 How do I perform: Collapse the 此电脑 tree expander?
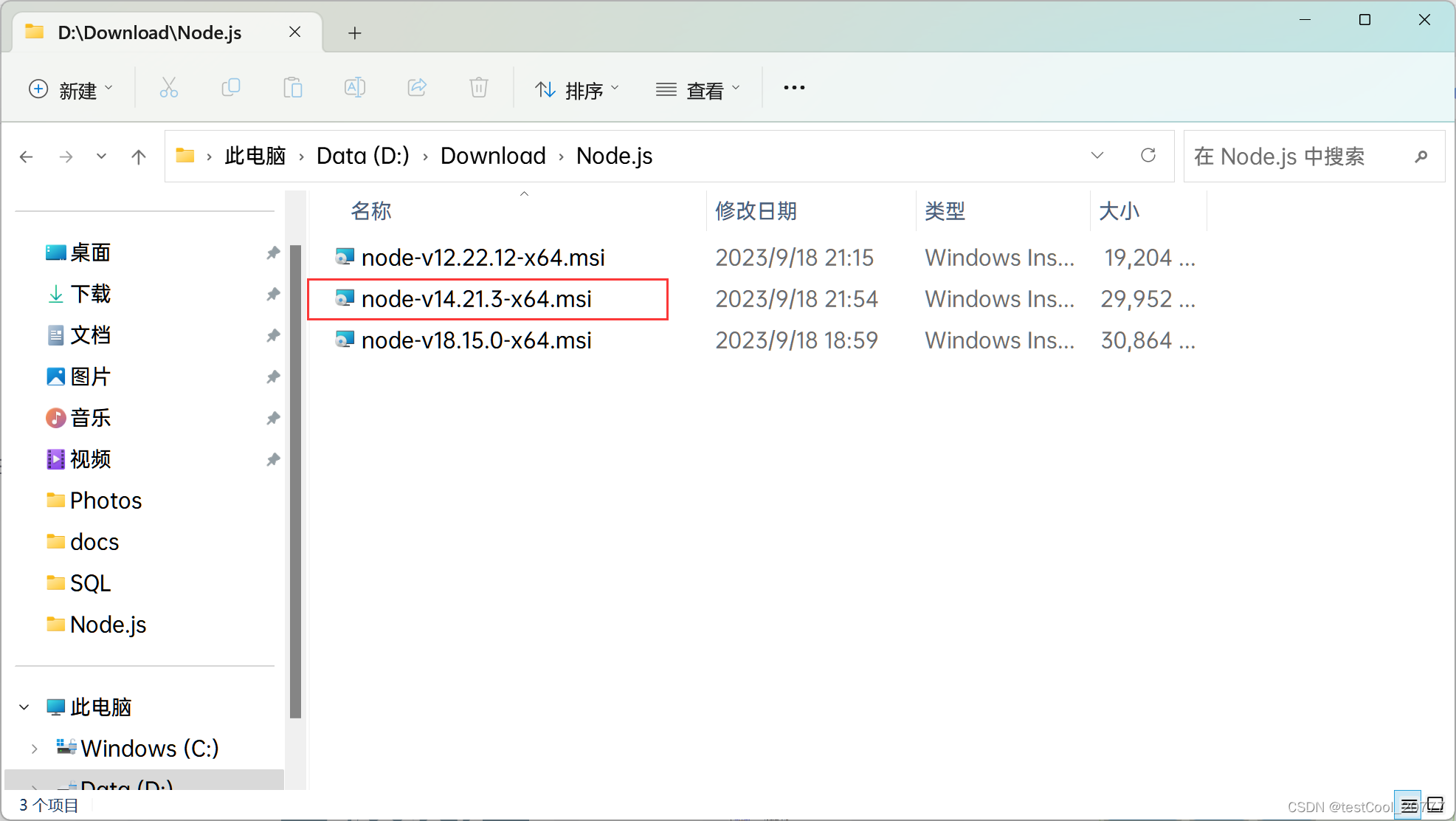(23, 707)
